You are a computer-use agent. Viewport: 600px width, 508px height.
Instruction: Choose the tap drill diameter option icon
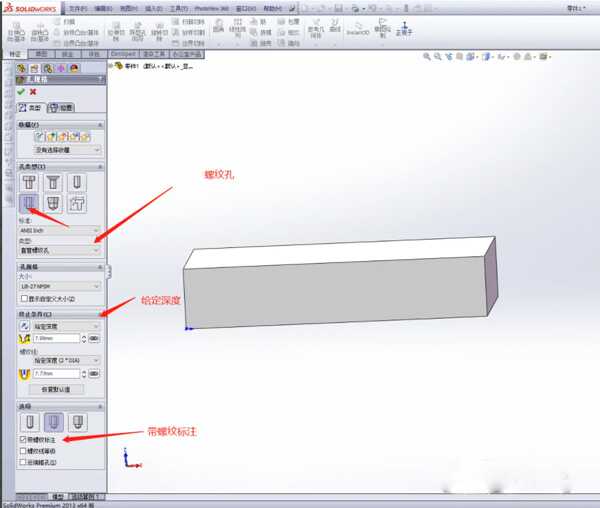(x=30, y=422)
